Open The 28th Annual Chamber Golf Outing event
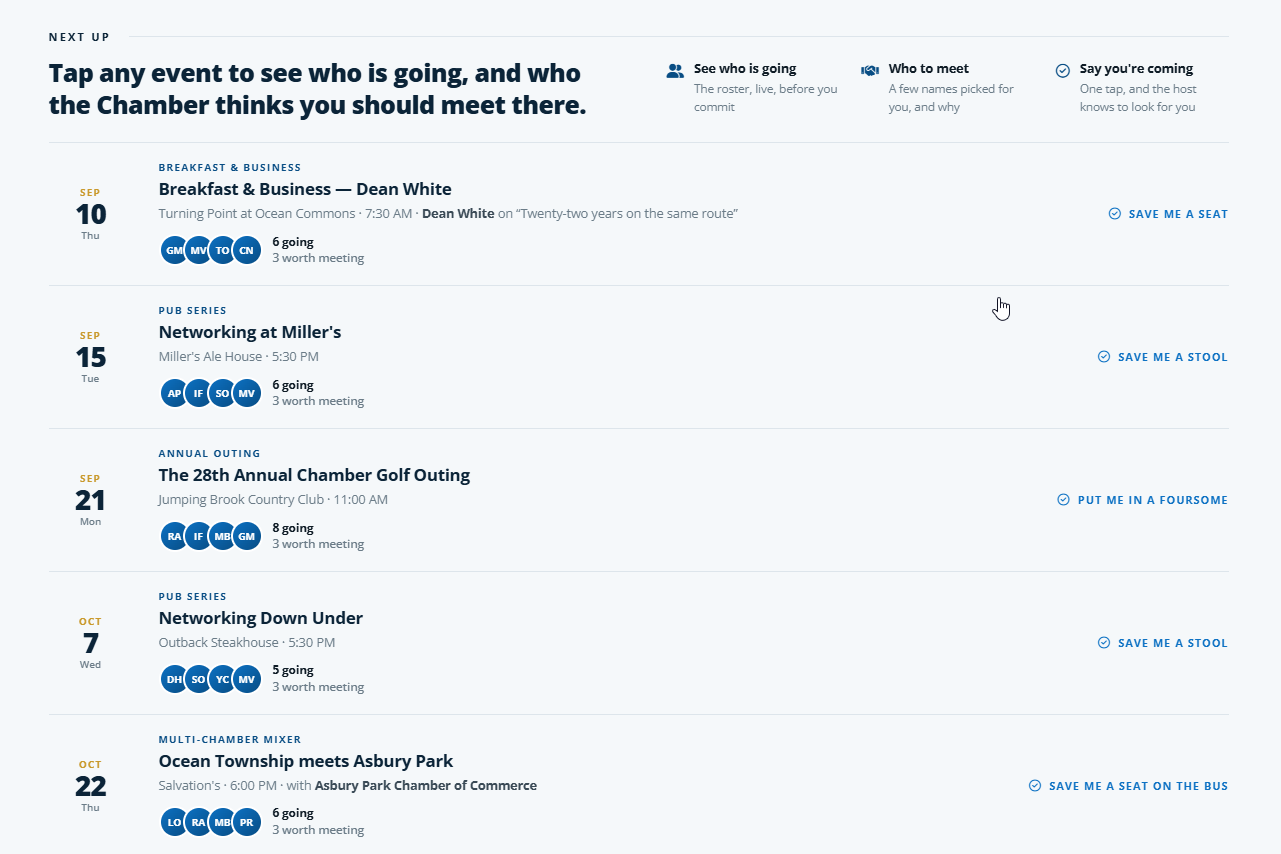1281x854 pixels. [x=314, y=475]
